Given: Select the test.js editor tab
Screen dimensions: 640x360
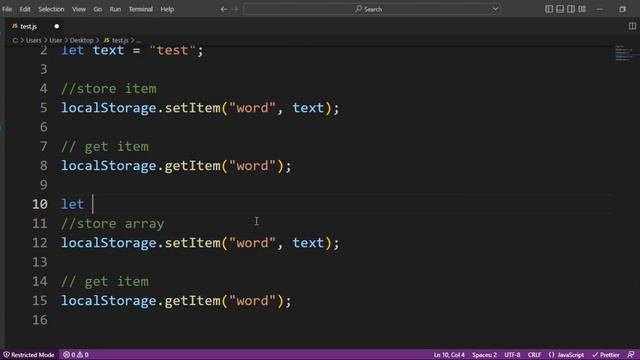Looking at the screenshot, I should [x=35, y=26].
